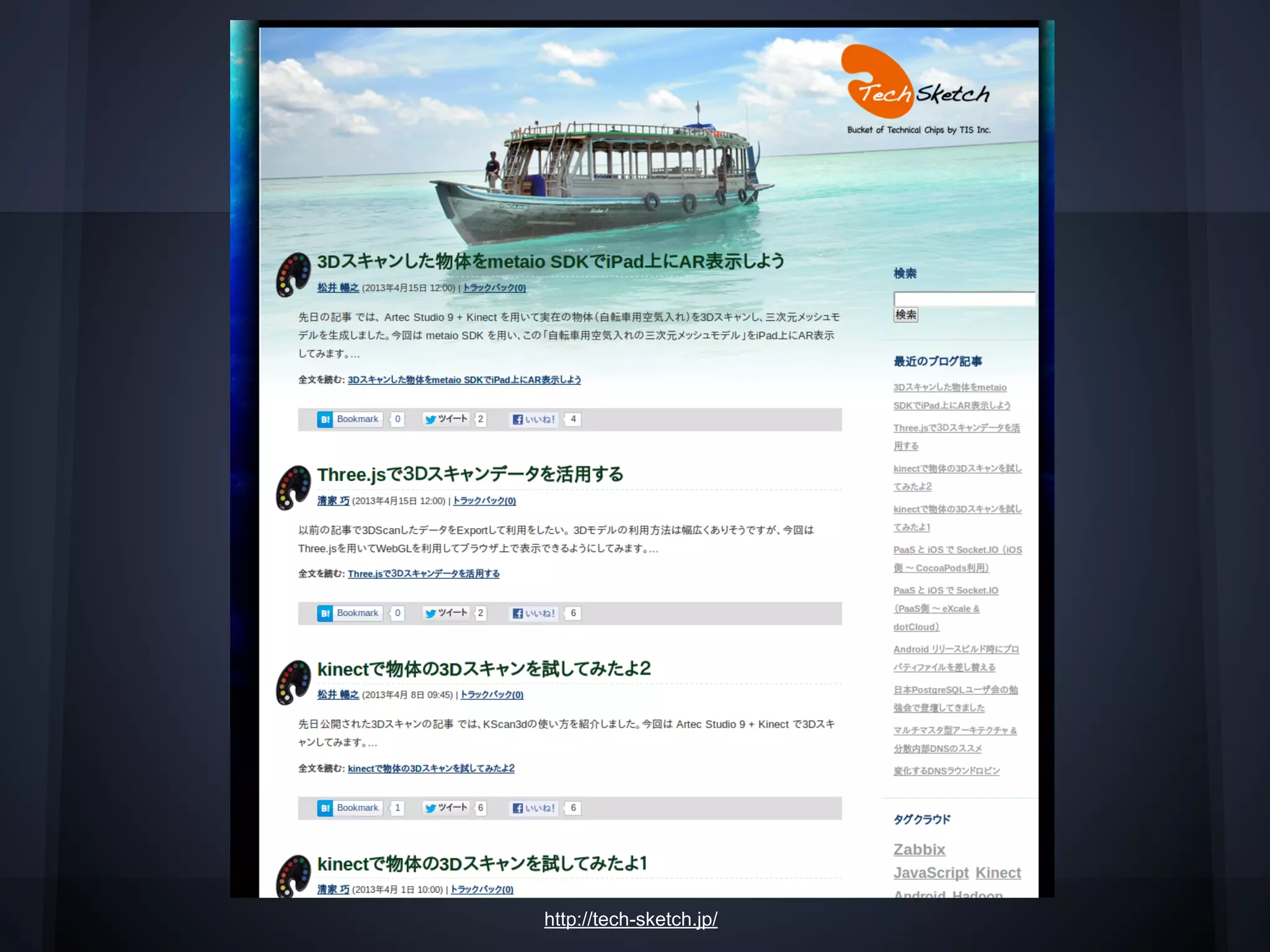Click the 全文を読む link for kinect article 2
The image size is (1270, 952).
[x=431, y=769]
